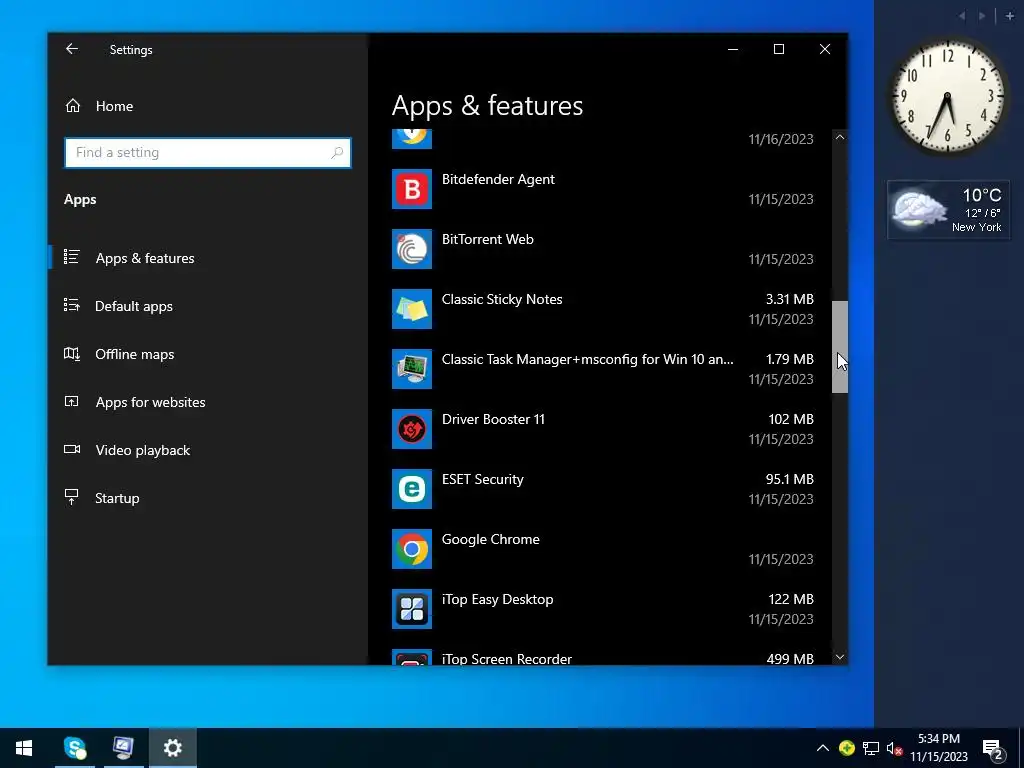The height and width of the screenshot is (768, 1024).
Task: Click the Settings gear on the taskbar
Action: 172,748
